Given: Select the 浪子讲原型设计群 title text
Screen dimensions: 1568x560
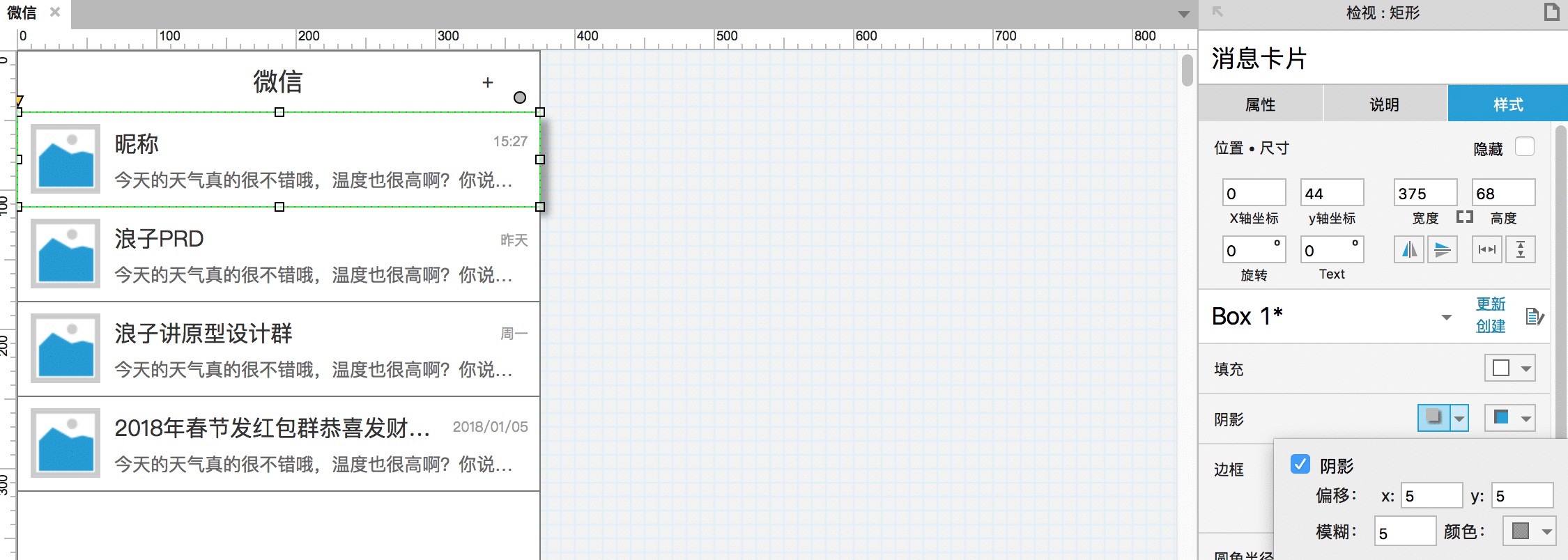Looking at the screenshot, I should tap(203, 334).
